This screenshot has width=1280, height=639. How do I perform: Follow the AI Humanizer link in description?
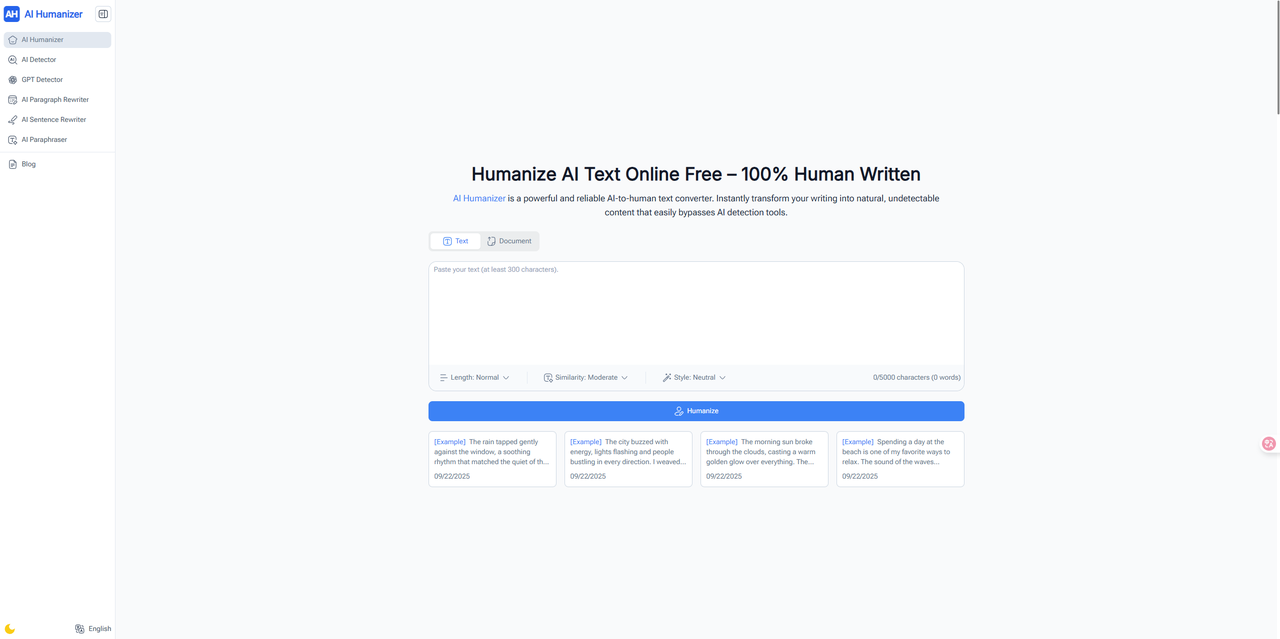coord(479,199)
